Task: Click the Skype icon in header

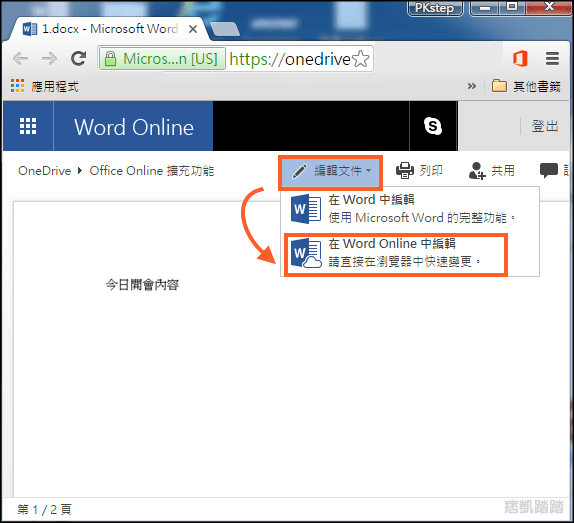Action: (x=433, y=126)
